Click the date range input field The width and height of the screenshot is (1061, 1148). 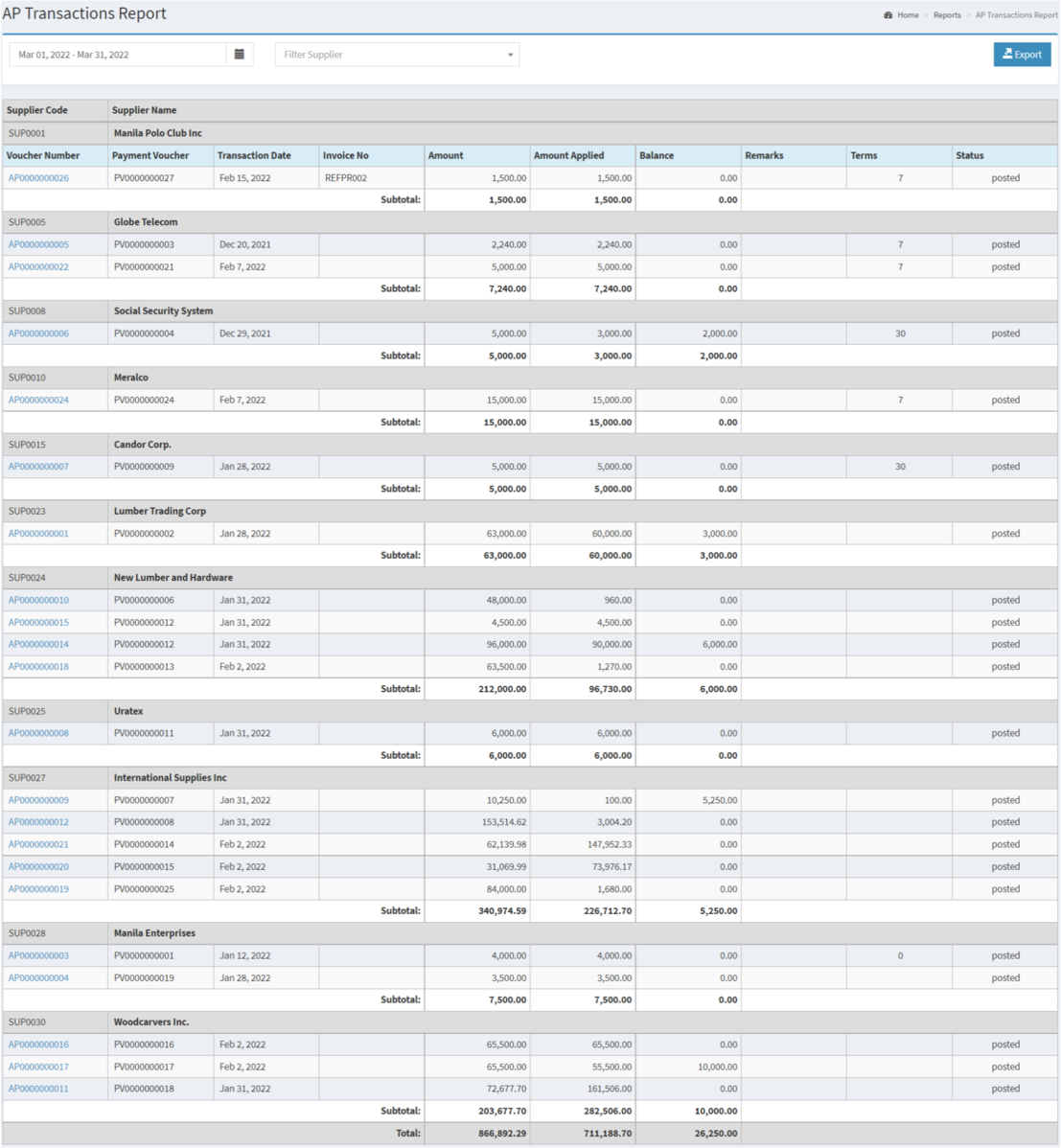(115, 55)
